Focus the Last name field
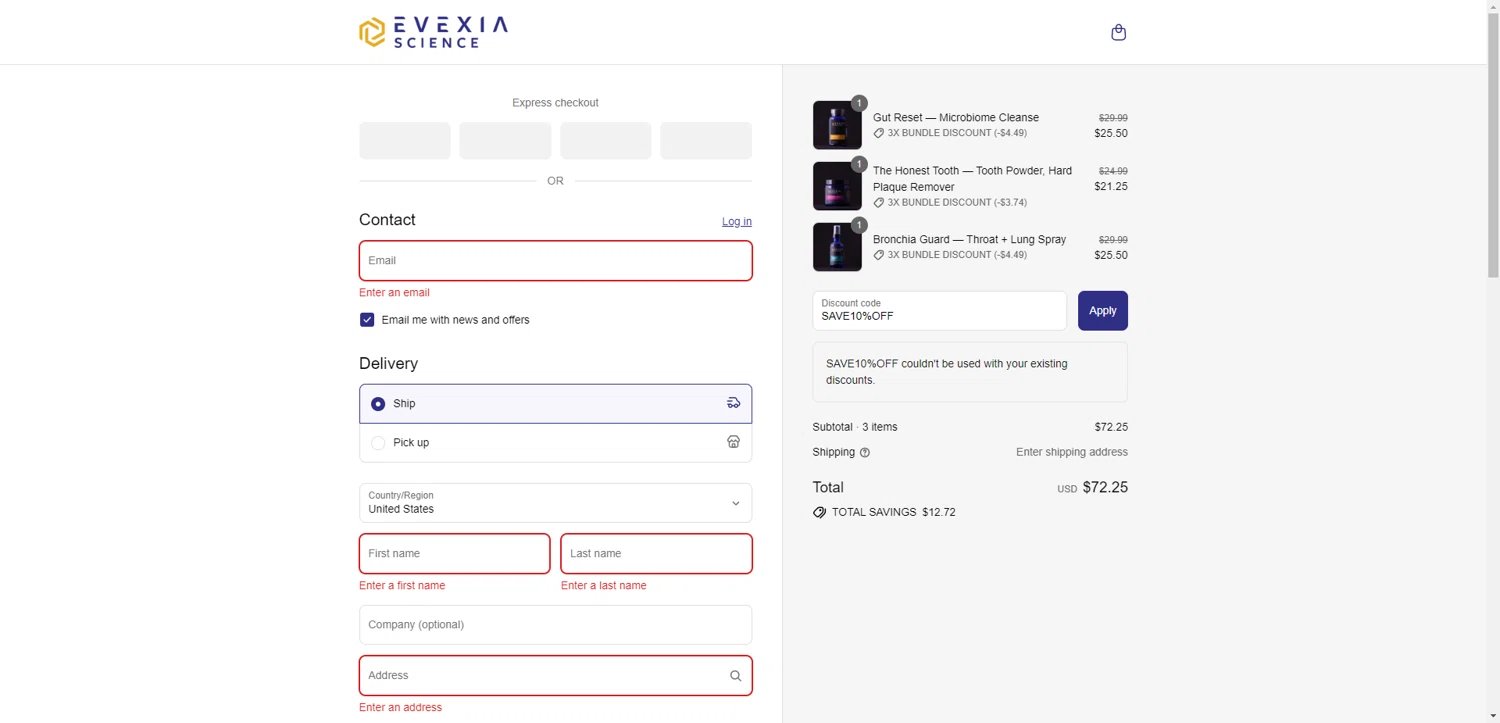Image resolution: width=1500 pixels, height=723 pixels. 656,553
